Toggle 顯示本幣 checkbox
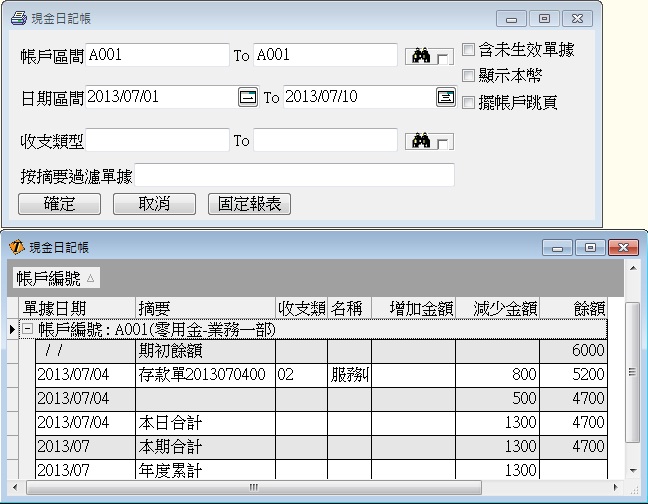This screenshot has height=504, width=648. 468,75
